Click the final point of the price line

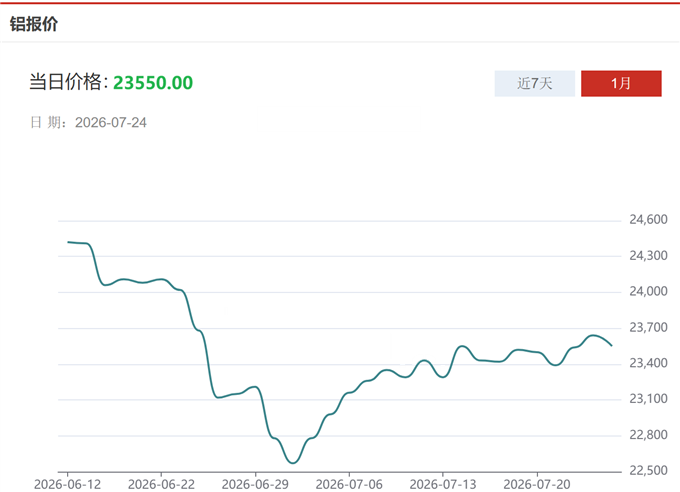pyautogui.click(x=611, y=346)
